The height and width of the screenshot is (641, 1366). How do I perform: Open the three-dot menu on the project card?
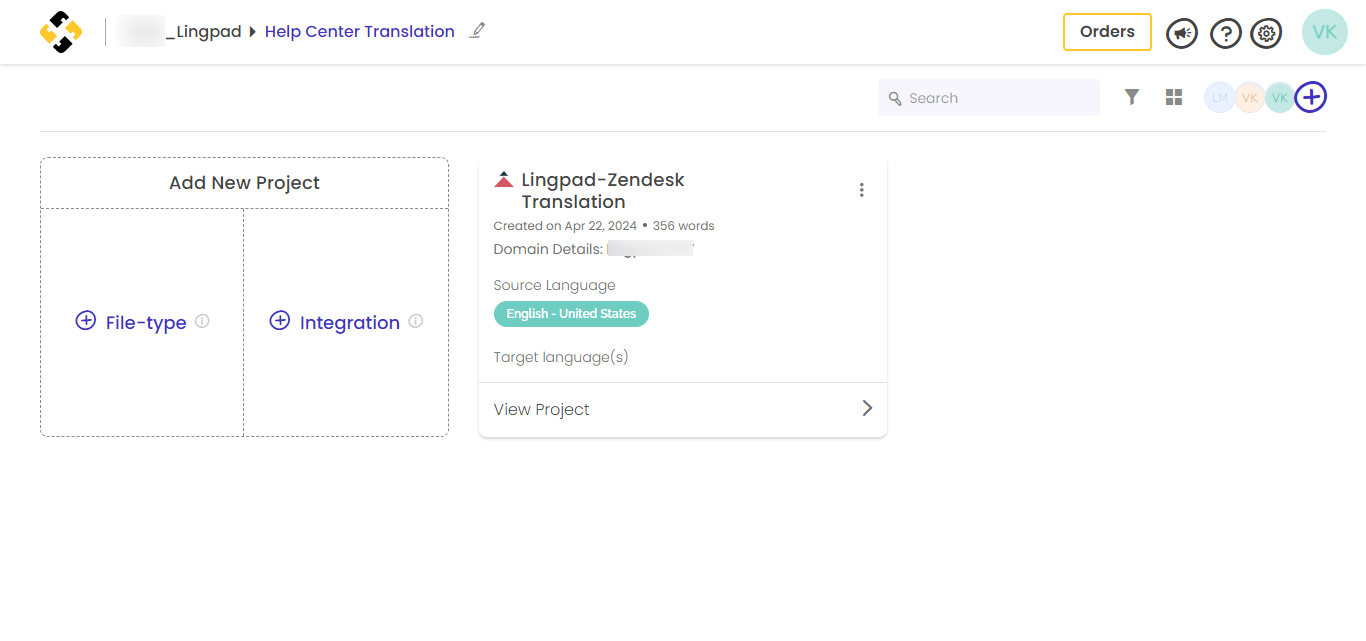[861, 190]
